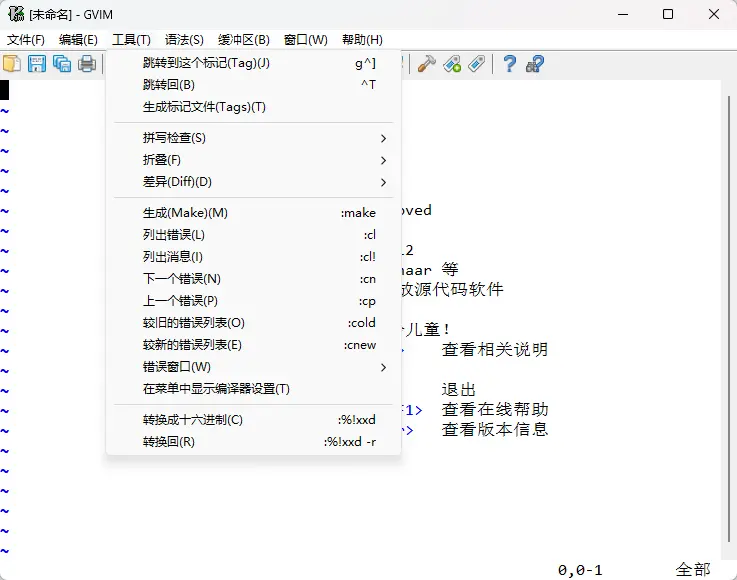Select 较新的错误列表(E)
737x580 pixels.
pos(253,345)
